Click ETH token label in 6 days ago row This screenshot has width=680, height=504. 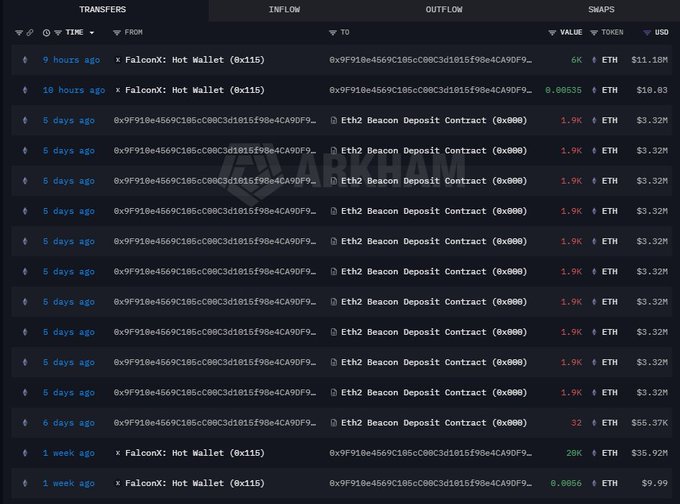(x=609, y=423)
